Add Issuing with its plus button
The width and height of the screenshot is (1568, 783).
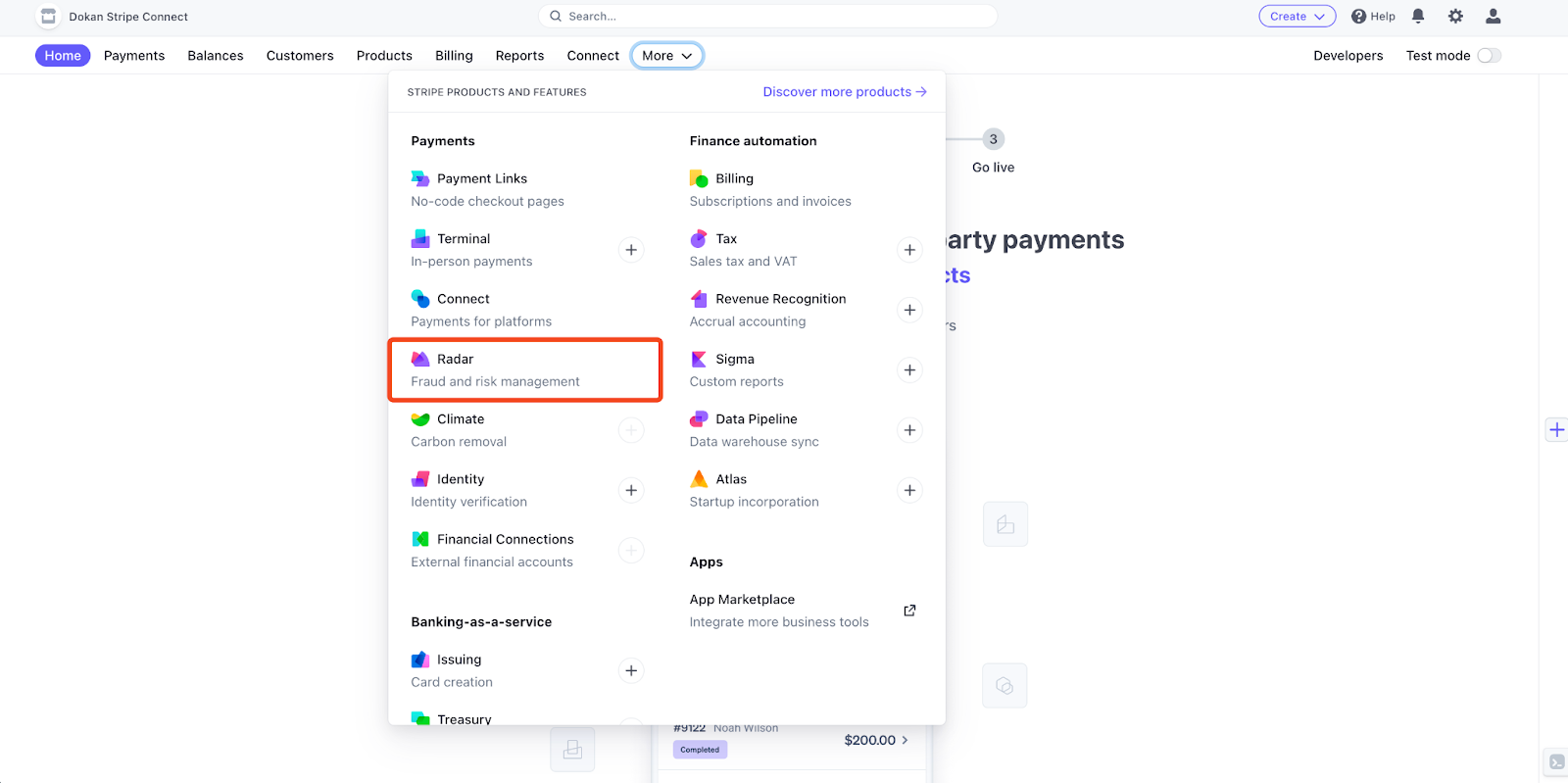(x=631, y=670)
